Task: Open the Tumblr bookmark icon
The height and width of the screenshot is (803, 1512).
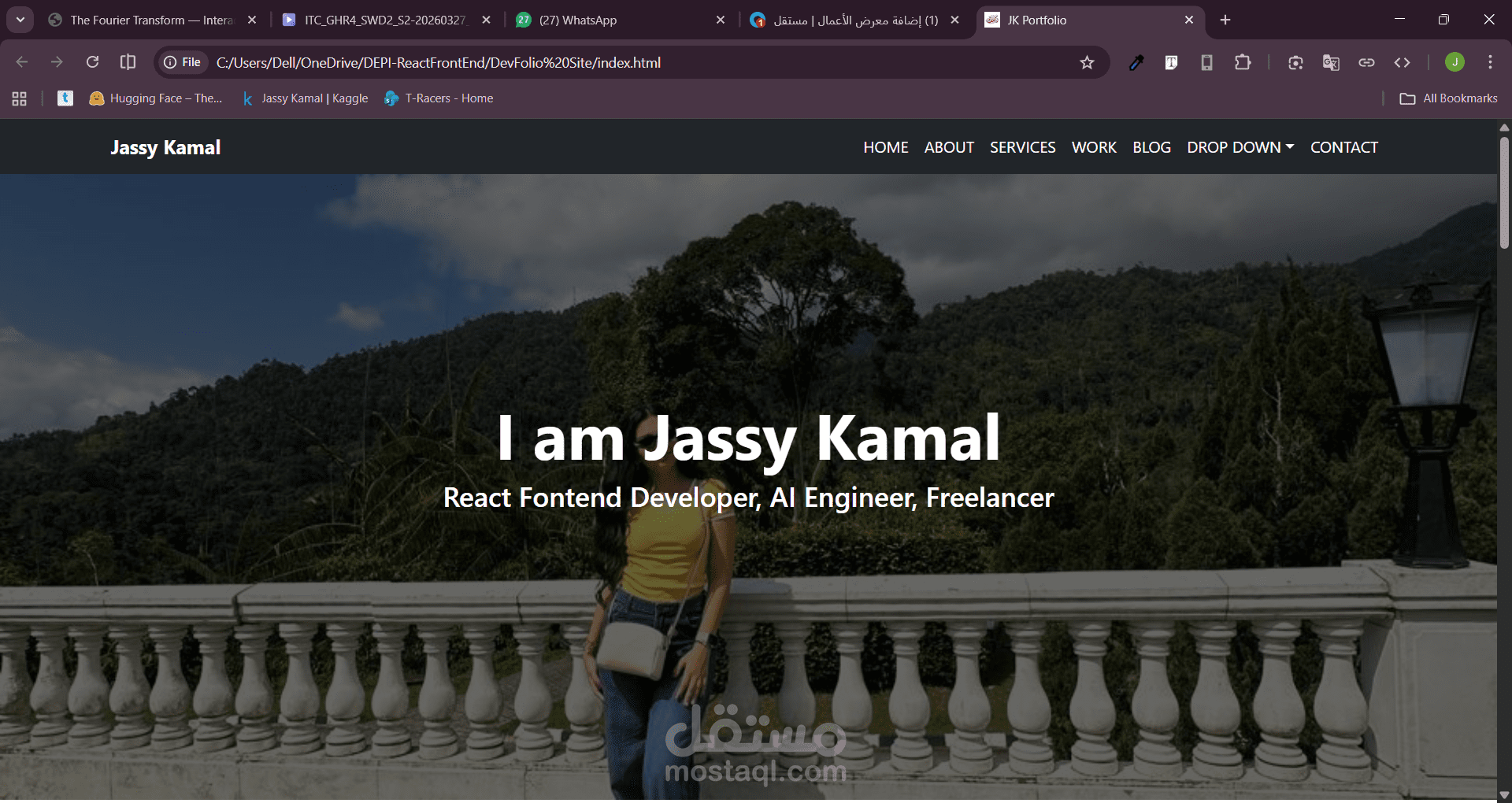Action: click(65, 98)
